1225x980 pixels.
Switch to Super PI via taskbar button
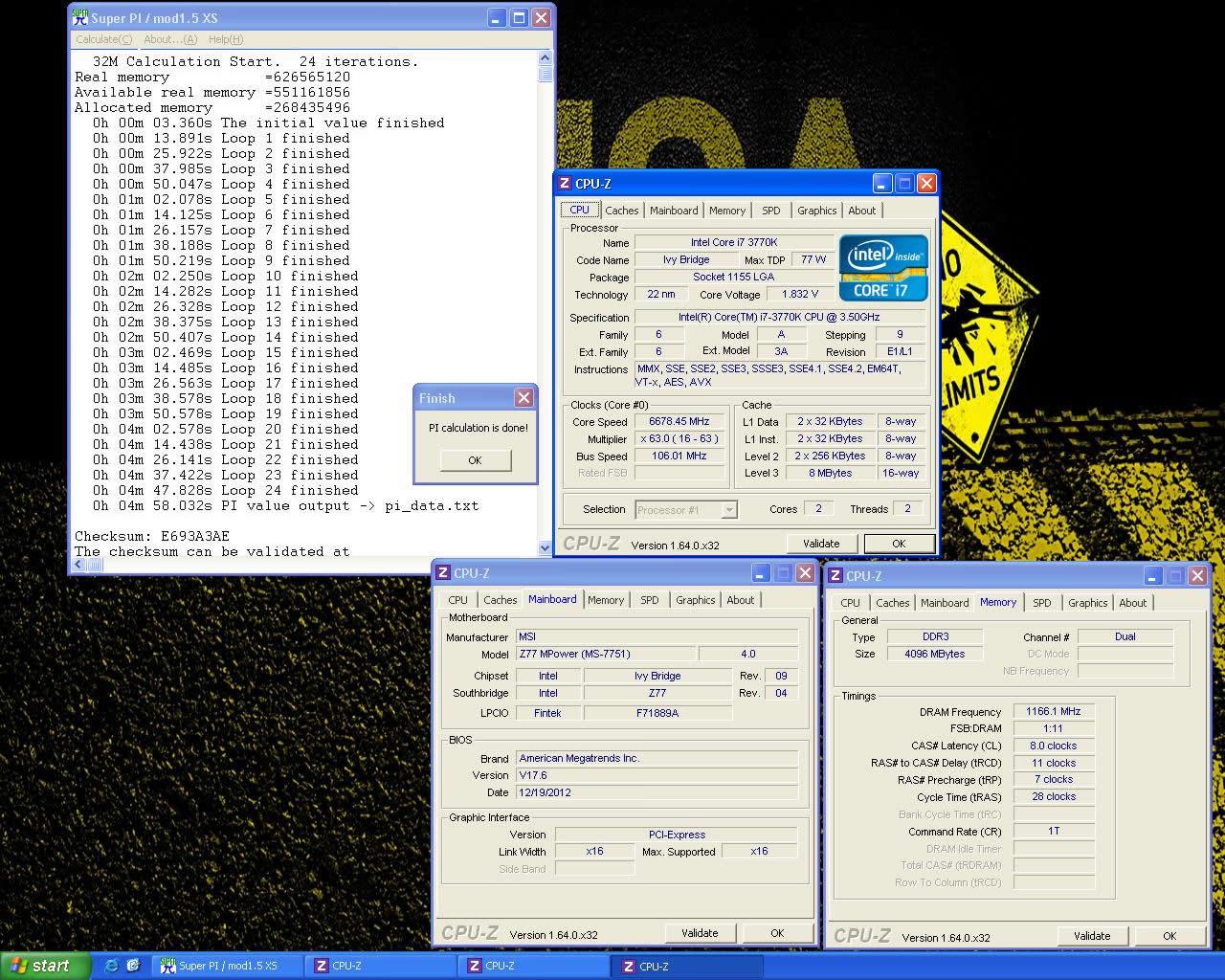point(228,966)
